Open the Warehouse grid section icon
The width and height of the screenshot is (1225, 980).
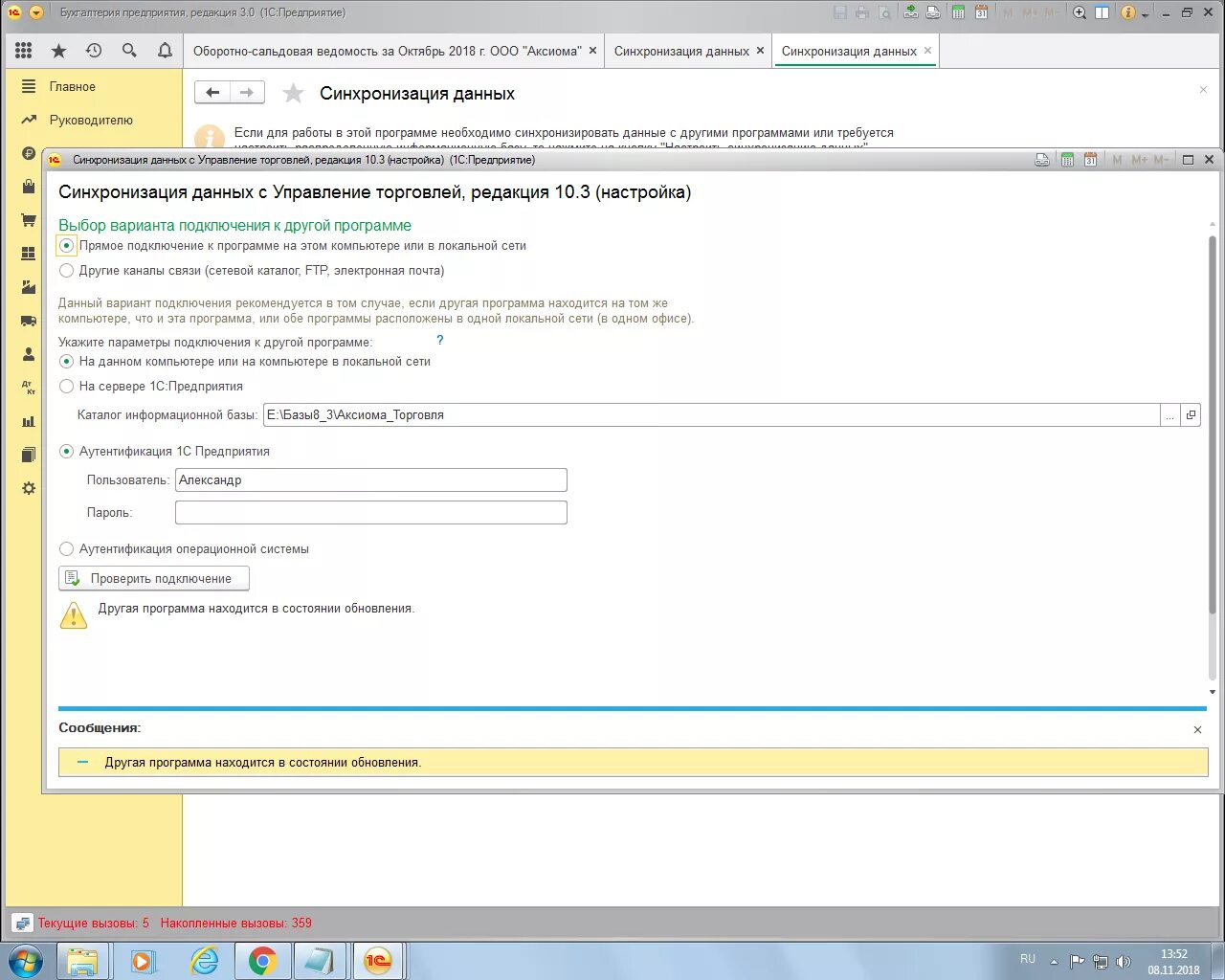[x=29, y=254]
